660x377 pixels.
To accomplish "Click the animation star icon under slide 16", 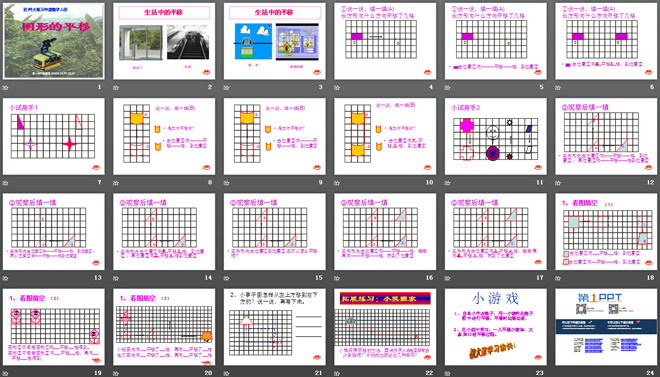I will pyautogui.click(x=337, y=278).
